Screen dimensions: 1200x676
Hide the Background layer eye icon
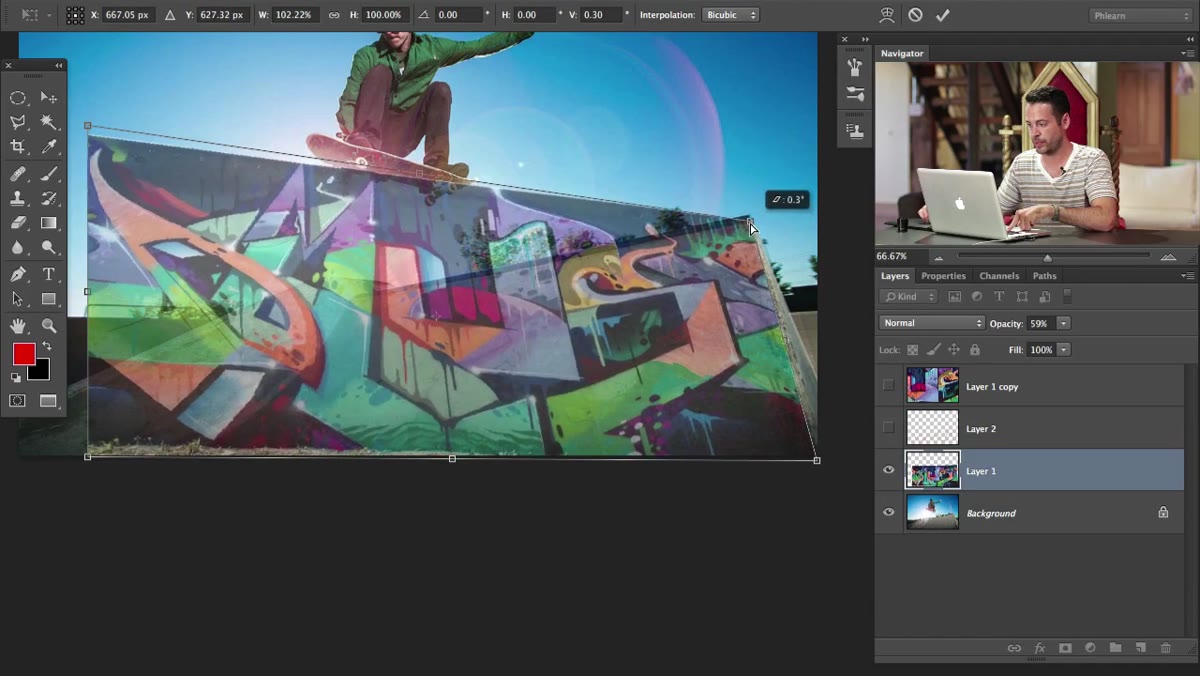pyautogui.click(x=888, y=512)
